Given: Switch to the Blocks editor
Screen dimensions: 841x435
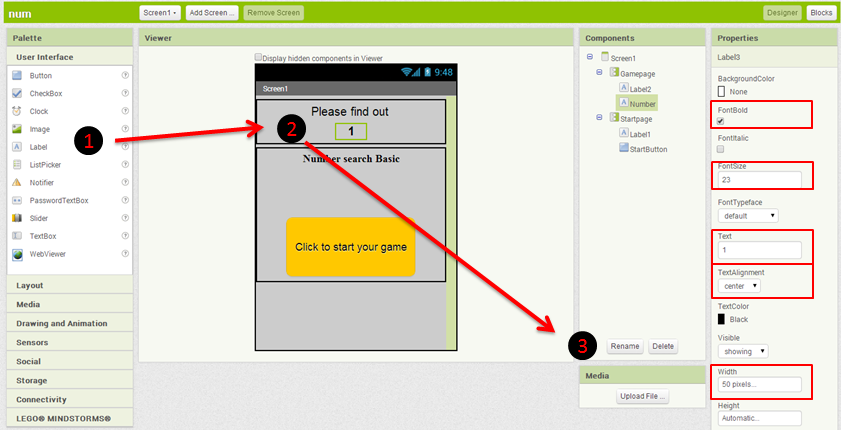Looking at the screenshot, I should click(x=821, y=13).
